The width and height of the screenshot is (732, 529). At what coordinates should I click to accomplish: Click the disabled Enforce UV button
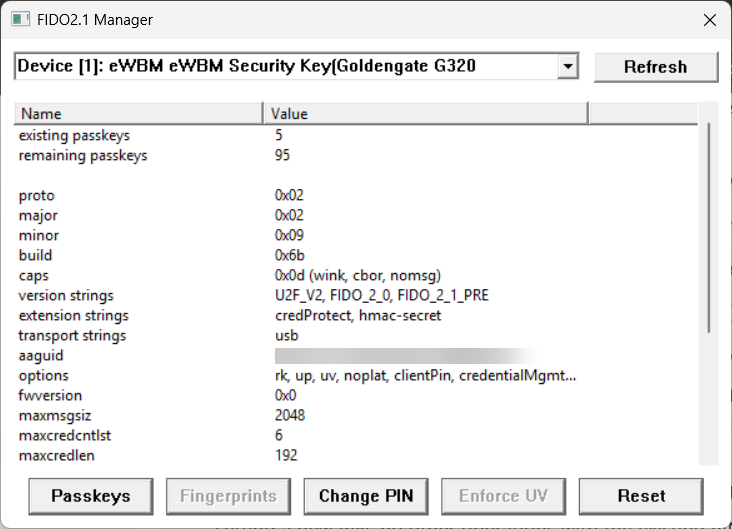click(503, 495)
